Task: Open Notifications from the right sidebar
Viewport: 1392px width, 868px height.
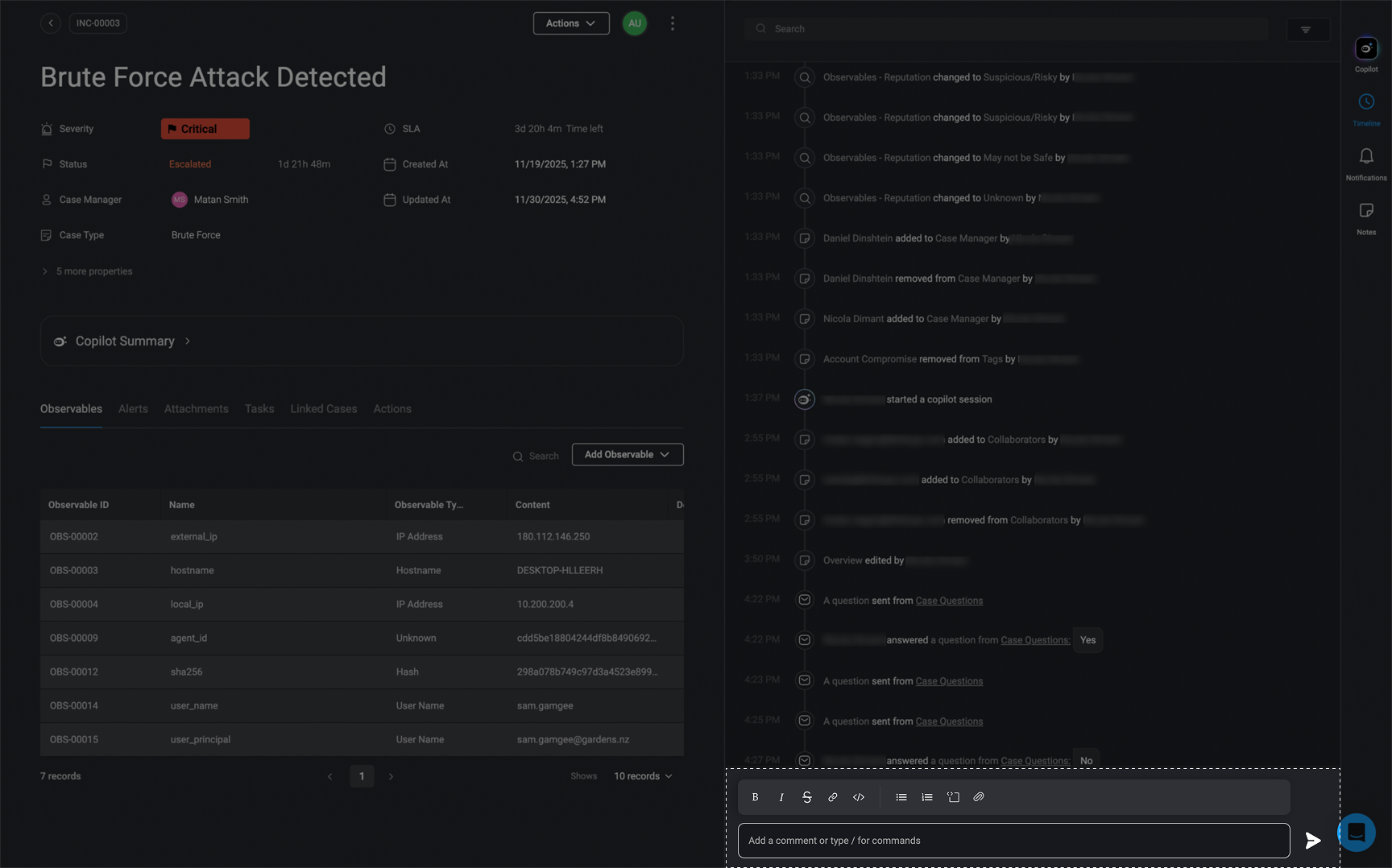Action: [1366, 157]
